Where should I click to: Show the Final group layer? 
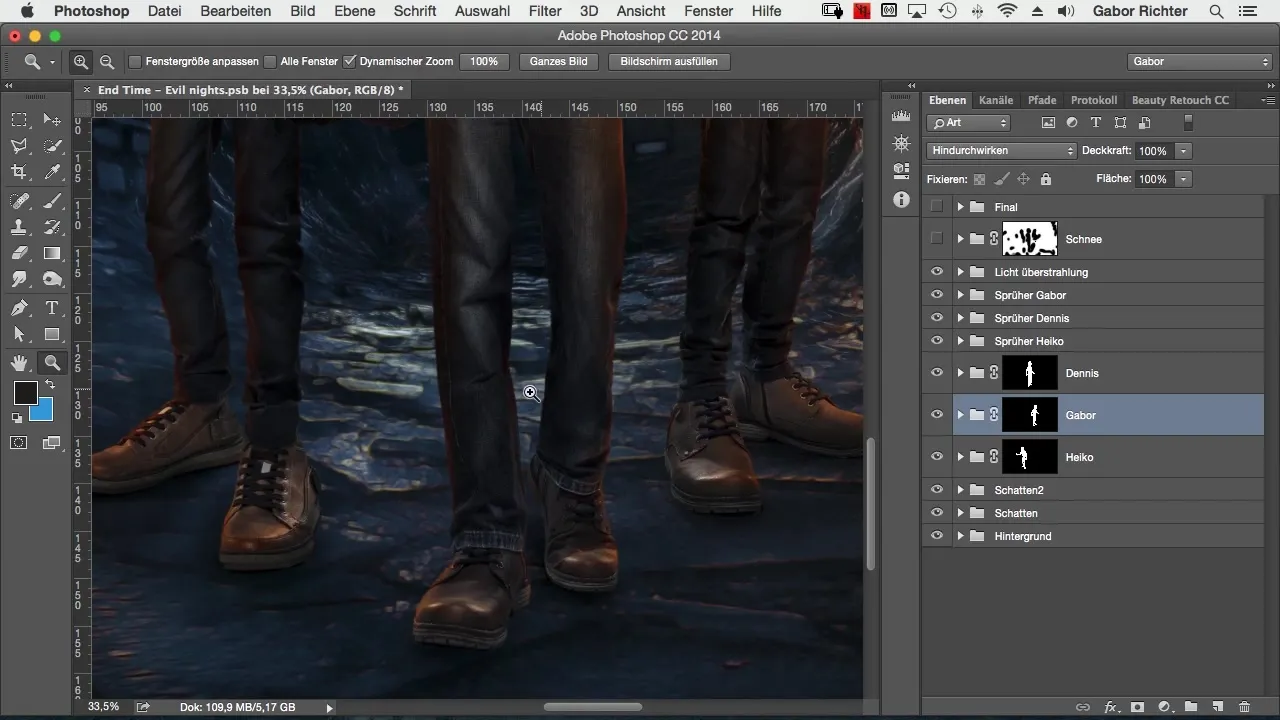[937, 207]
